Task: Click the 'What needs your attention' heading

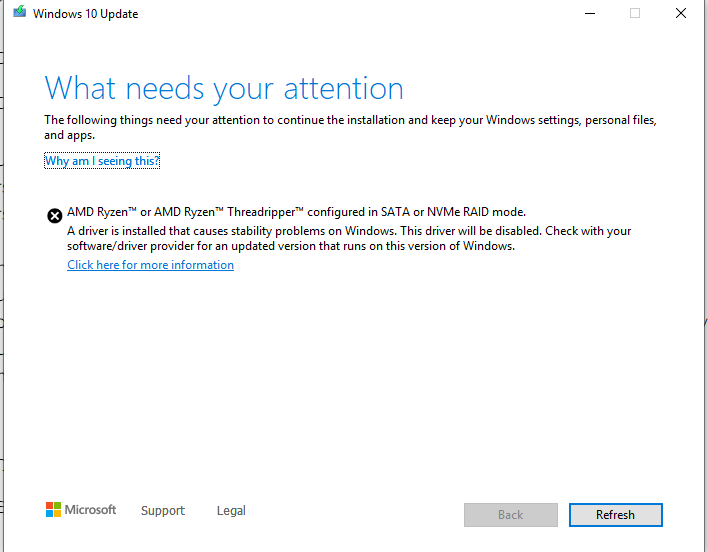Action: point(224,88)
